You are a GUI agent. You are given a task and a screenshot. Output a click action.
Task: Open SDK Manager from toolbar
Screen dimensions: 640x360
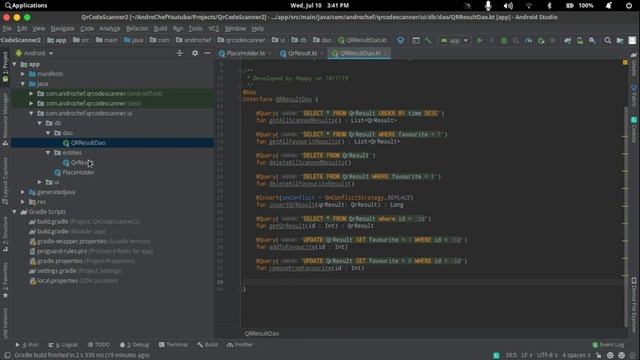pos(592,40)
